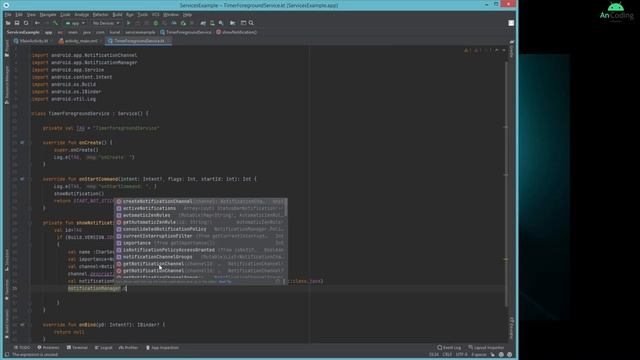Click ServicesExample in the breadcrumb bar

tap(23, 32)
